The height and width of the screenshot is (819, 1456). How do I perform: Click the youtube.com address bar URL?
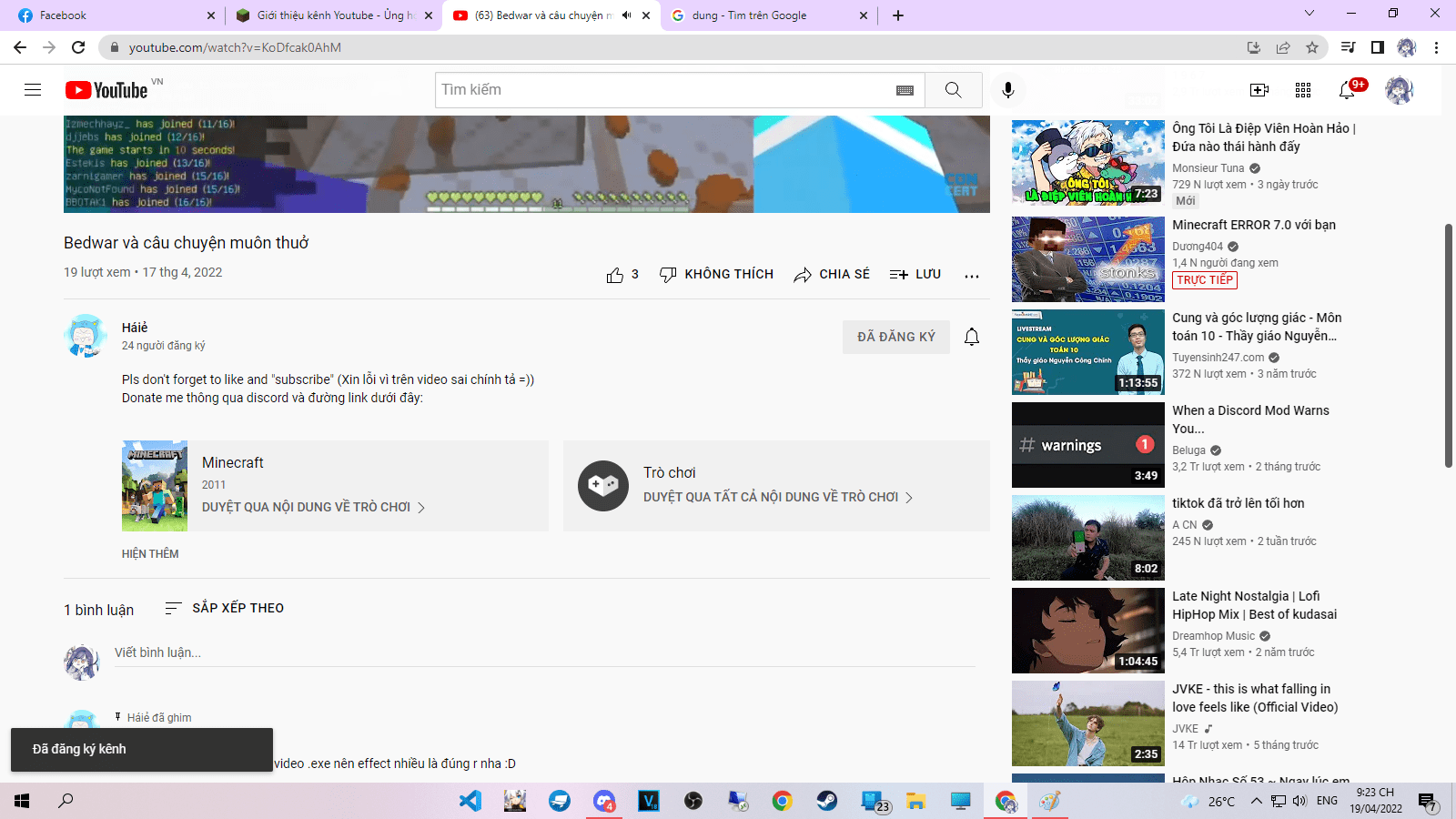point(235,47)
